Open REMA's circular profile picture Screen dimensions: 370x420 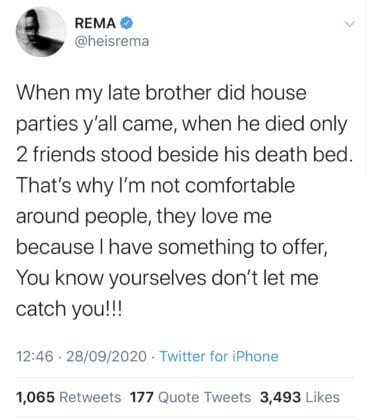(41, 32)
